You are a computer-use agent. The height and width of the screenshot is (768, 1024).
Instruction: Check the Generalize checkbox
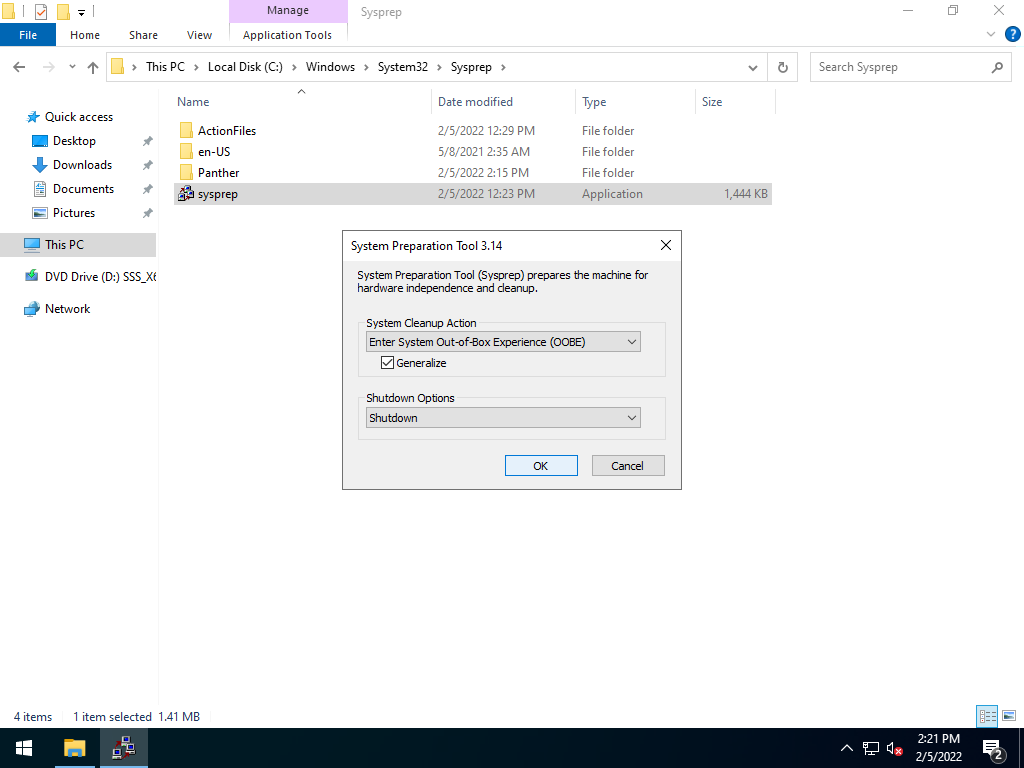(387, 362)
